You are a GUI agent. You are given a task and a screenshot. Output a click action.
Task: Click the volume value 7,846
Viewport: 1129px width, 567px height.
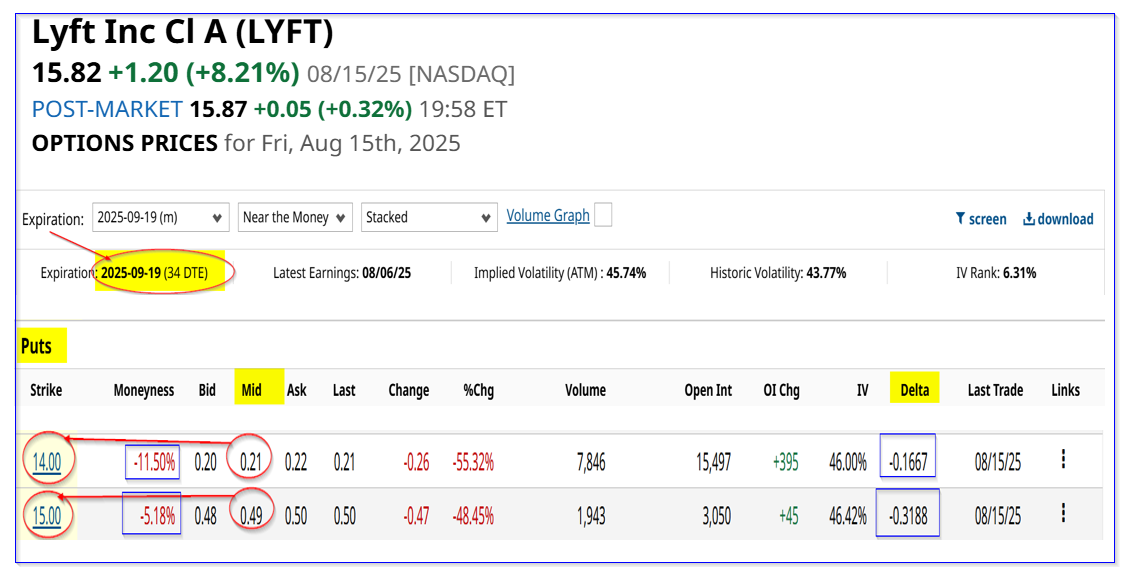coord(591,462)
